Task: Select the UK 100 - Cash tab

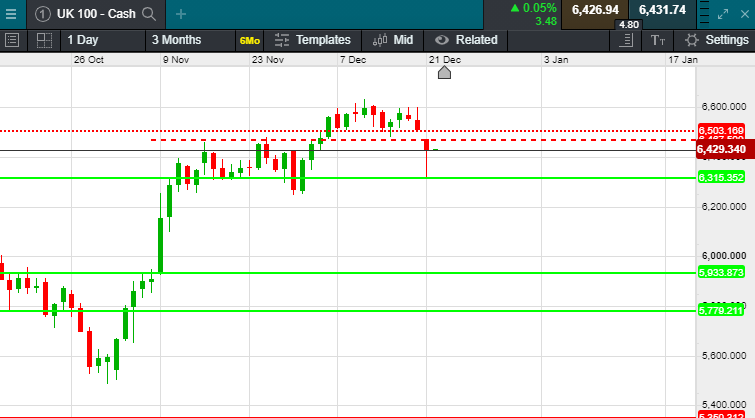Action: pos(96,14)
